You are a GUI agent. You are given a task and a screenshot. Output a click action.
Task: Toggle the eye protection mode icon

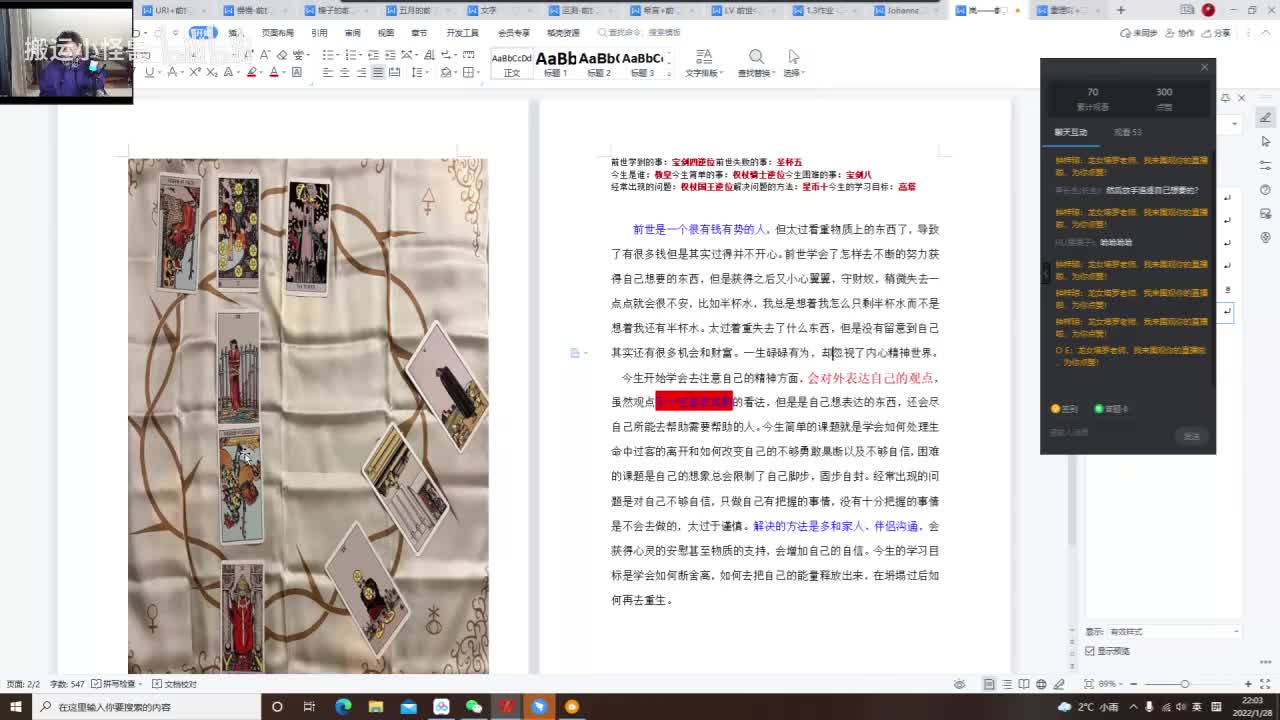(959, 684)
